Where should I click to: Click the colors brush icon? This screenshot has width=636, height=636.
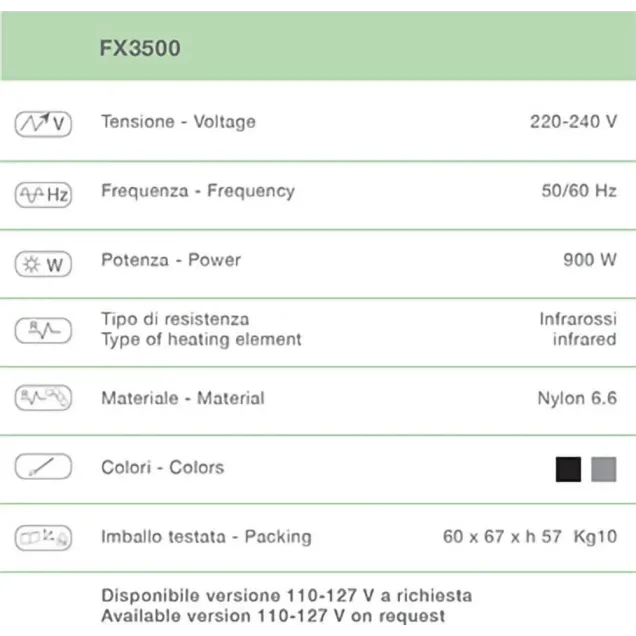coord(43,467)
